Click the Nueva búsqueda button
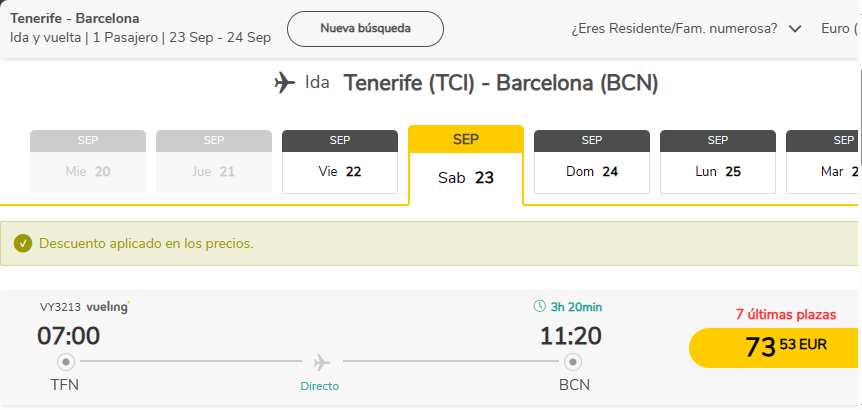Viewport: 862px width, 410px height. [x=366, y=29]
